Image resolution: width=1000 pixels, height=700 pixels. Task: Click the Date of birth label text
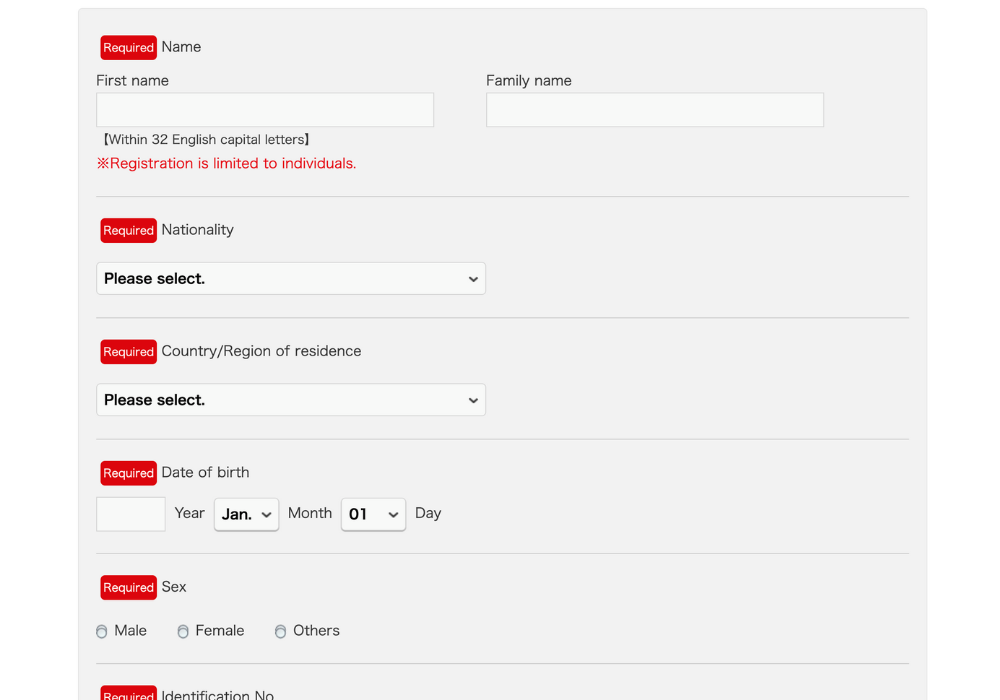click(x=205, y=473)
